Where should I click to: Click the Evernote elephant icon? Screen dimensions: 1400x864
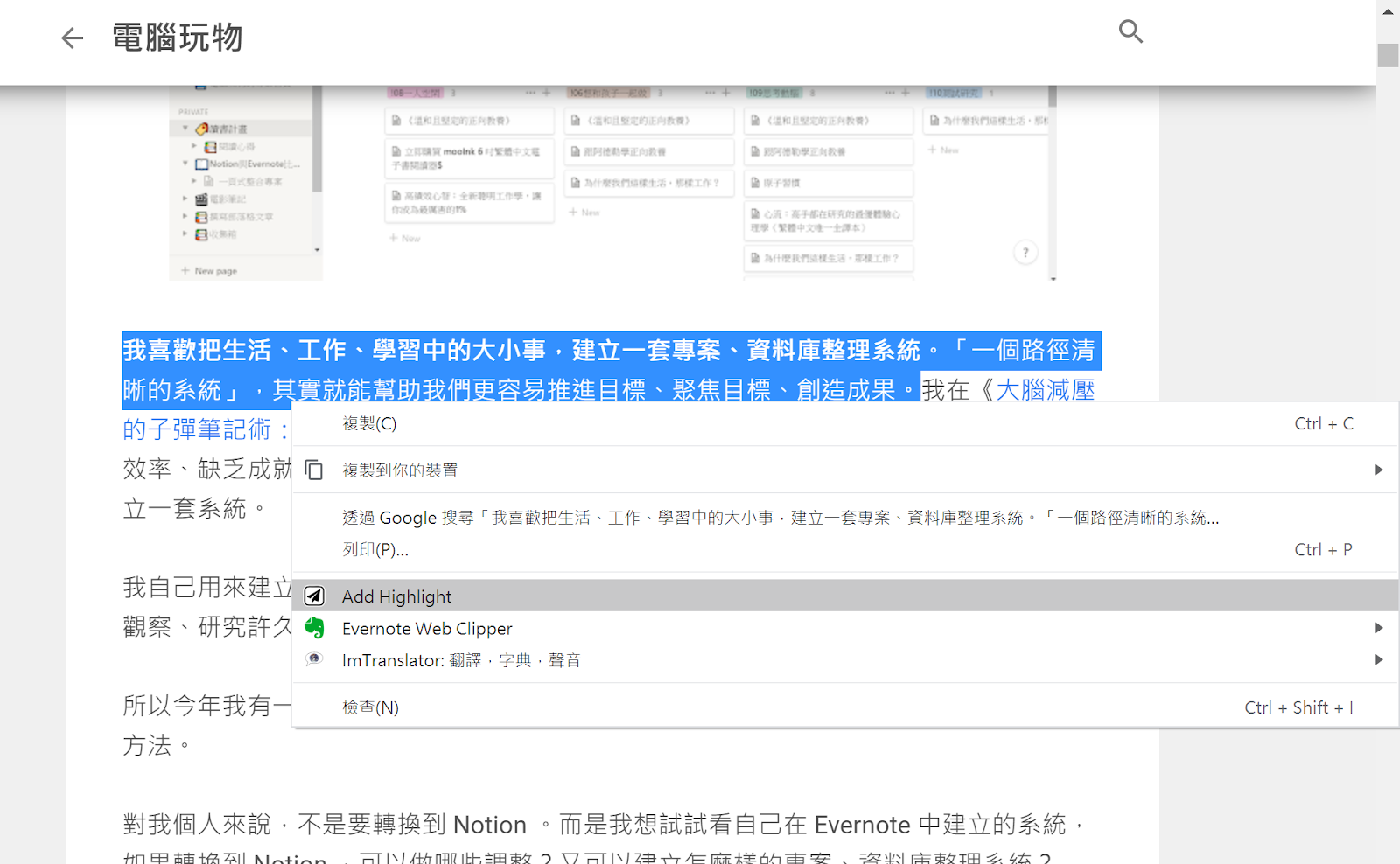314,628
